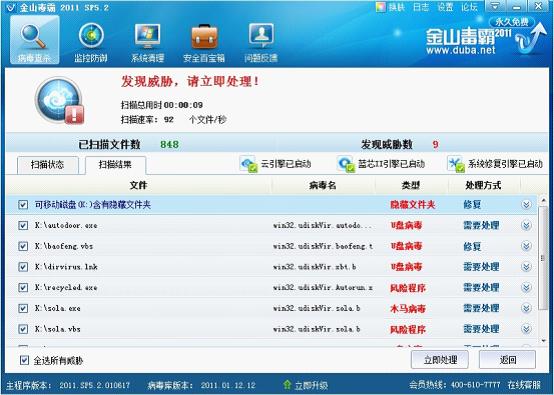Click the results list vertical scrollbar thumb
This screenshot has height=395, width=554.
(x=543, y=258)
